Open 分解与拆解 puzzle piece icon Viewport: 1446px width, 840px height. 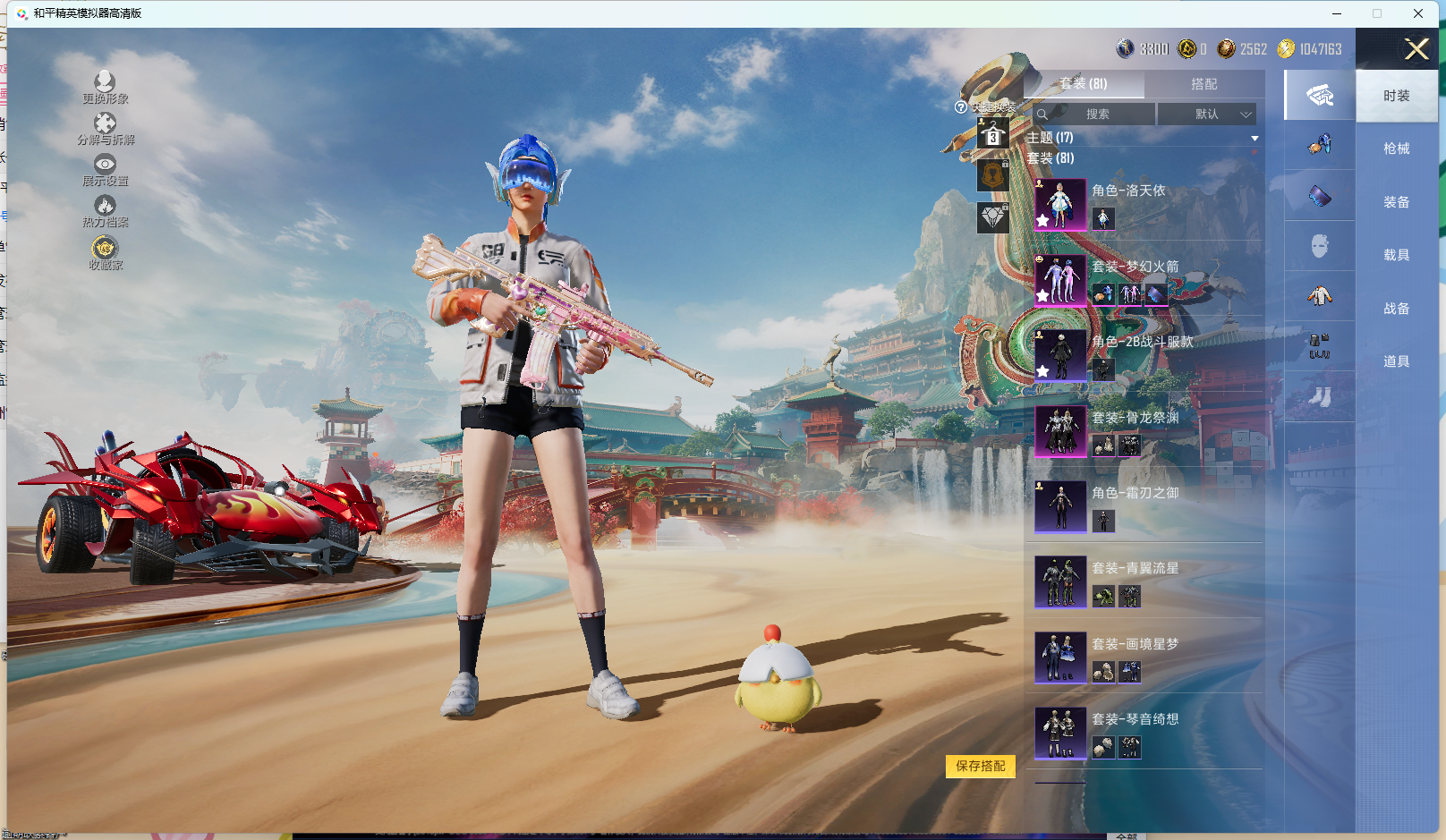(x=105, y=123)
